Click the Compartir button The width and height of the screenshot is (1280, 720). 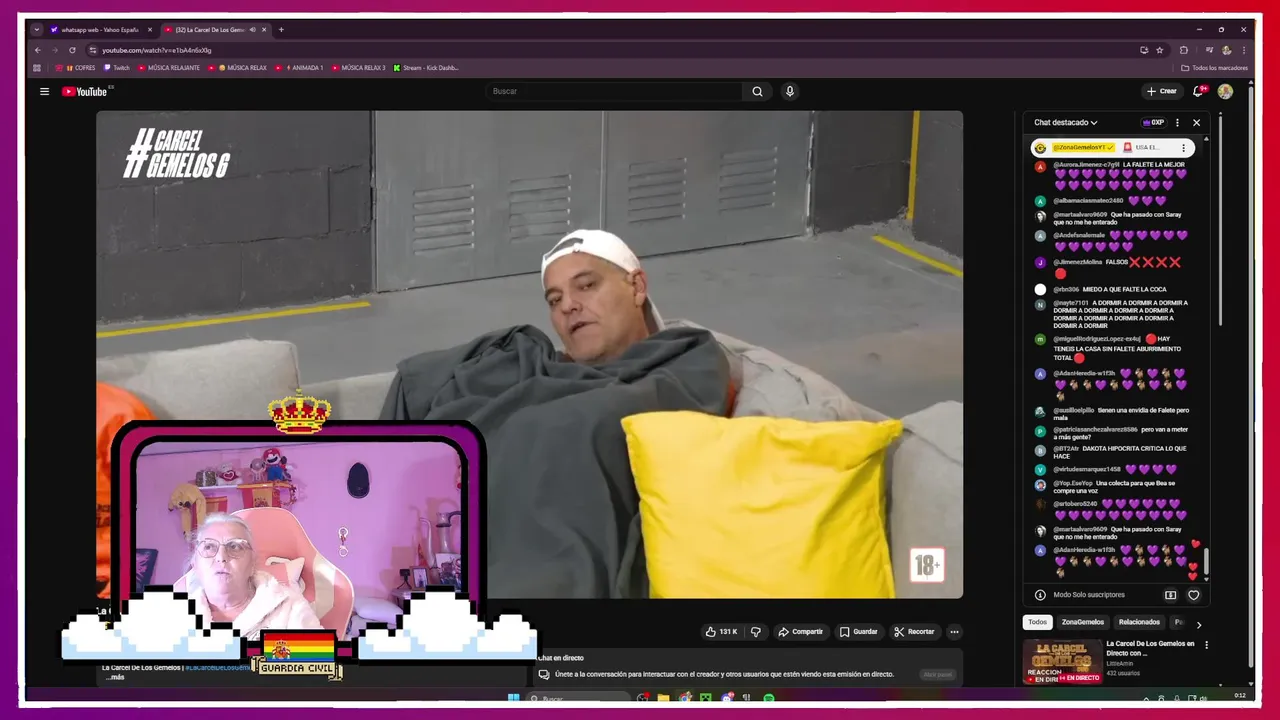click(800, 632)
